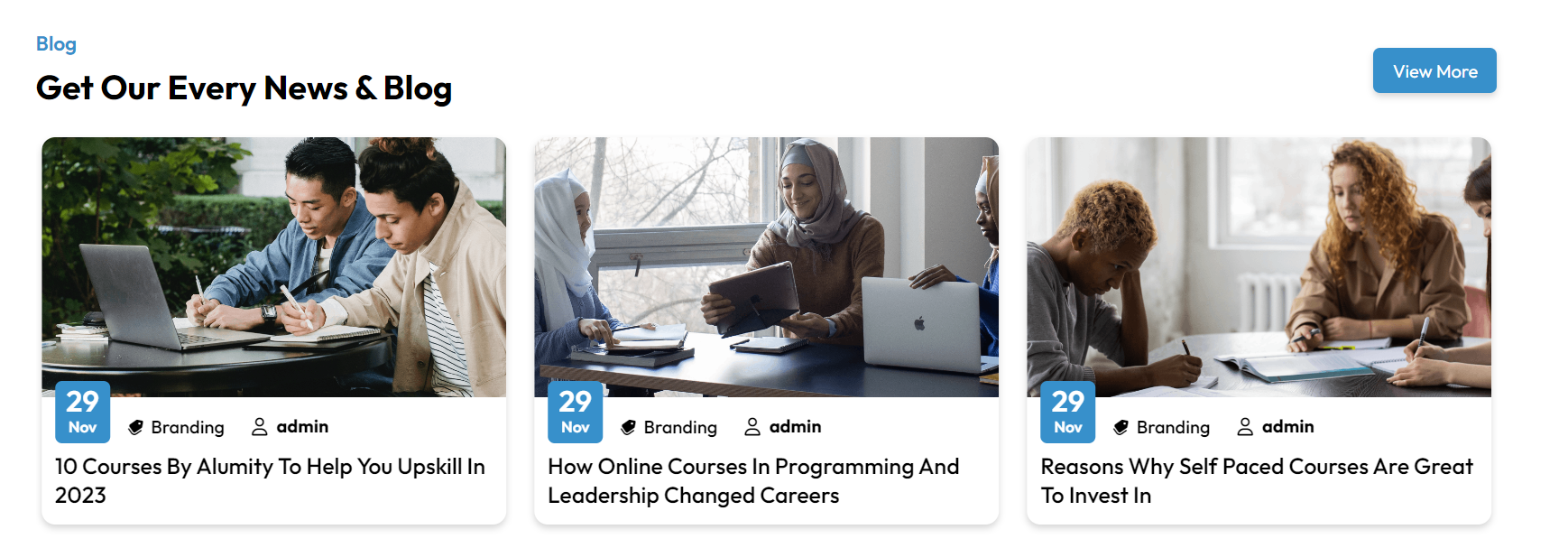The height and width of the screenshot is (548, 1568).
Task: Click the tag icon on first blog card
Action: click(x=136, y=427)
